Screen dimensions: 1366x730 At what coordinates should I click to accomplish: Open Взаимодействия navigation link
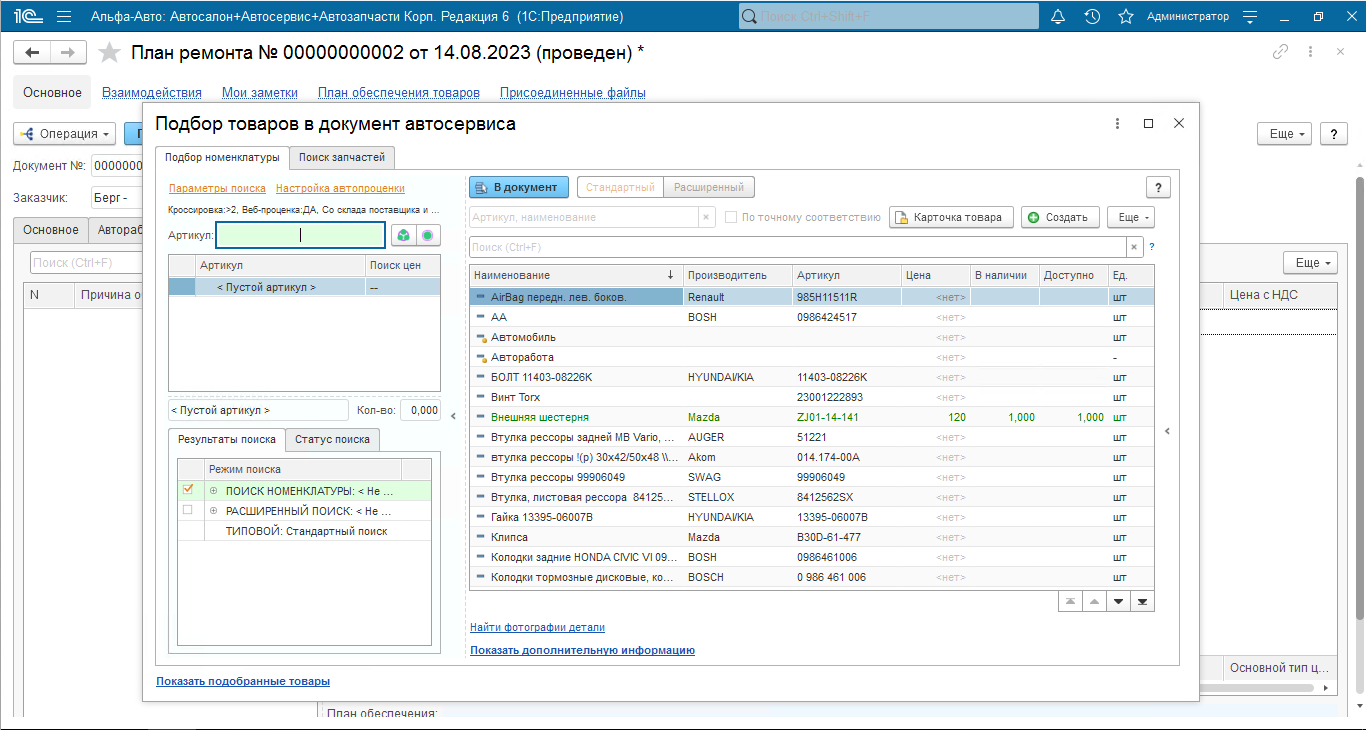coord(152,92)
